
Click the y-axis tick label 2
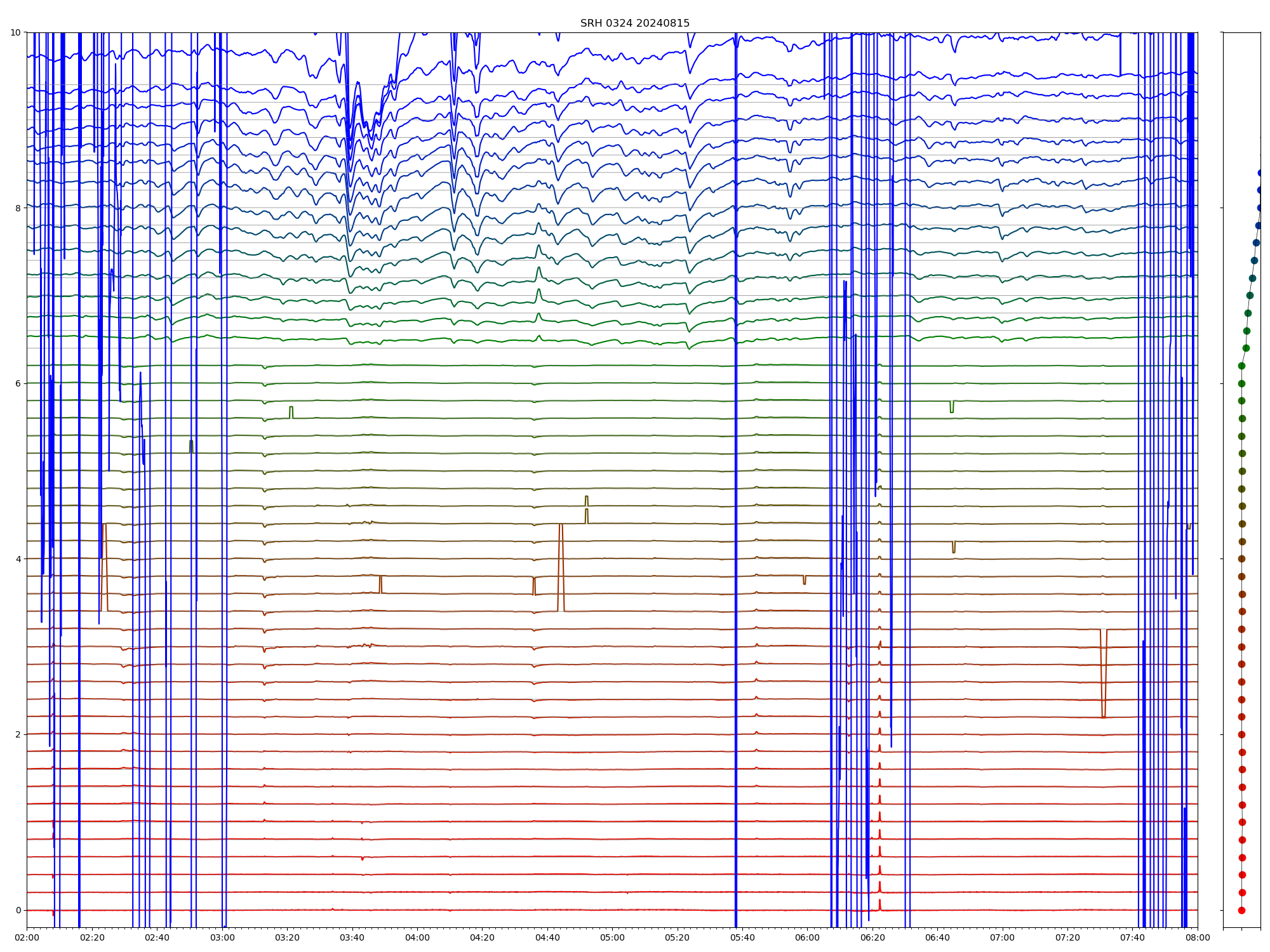18,734
